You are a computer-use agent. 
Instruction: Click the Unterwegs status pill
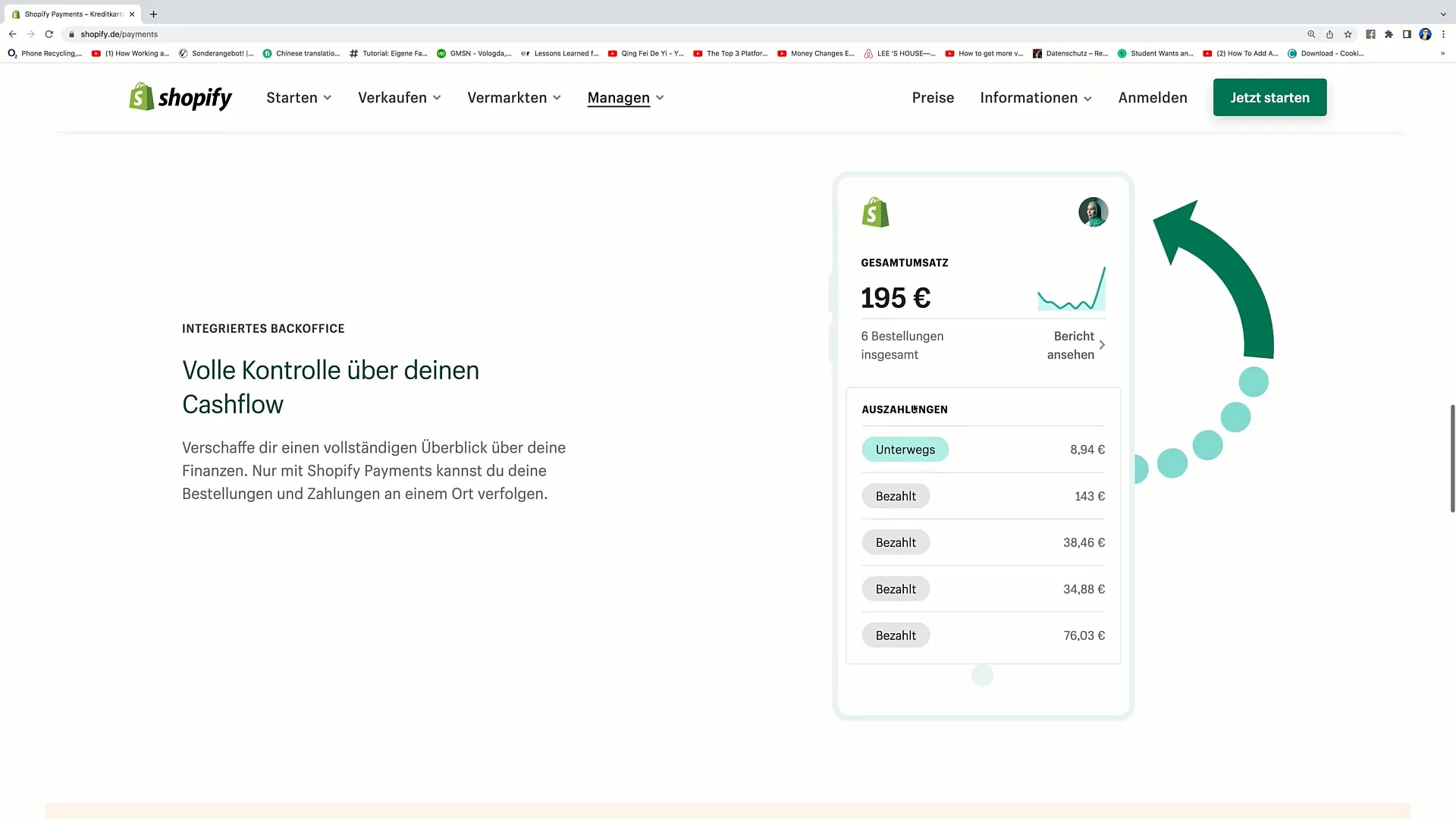(905, 450)
